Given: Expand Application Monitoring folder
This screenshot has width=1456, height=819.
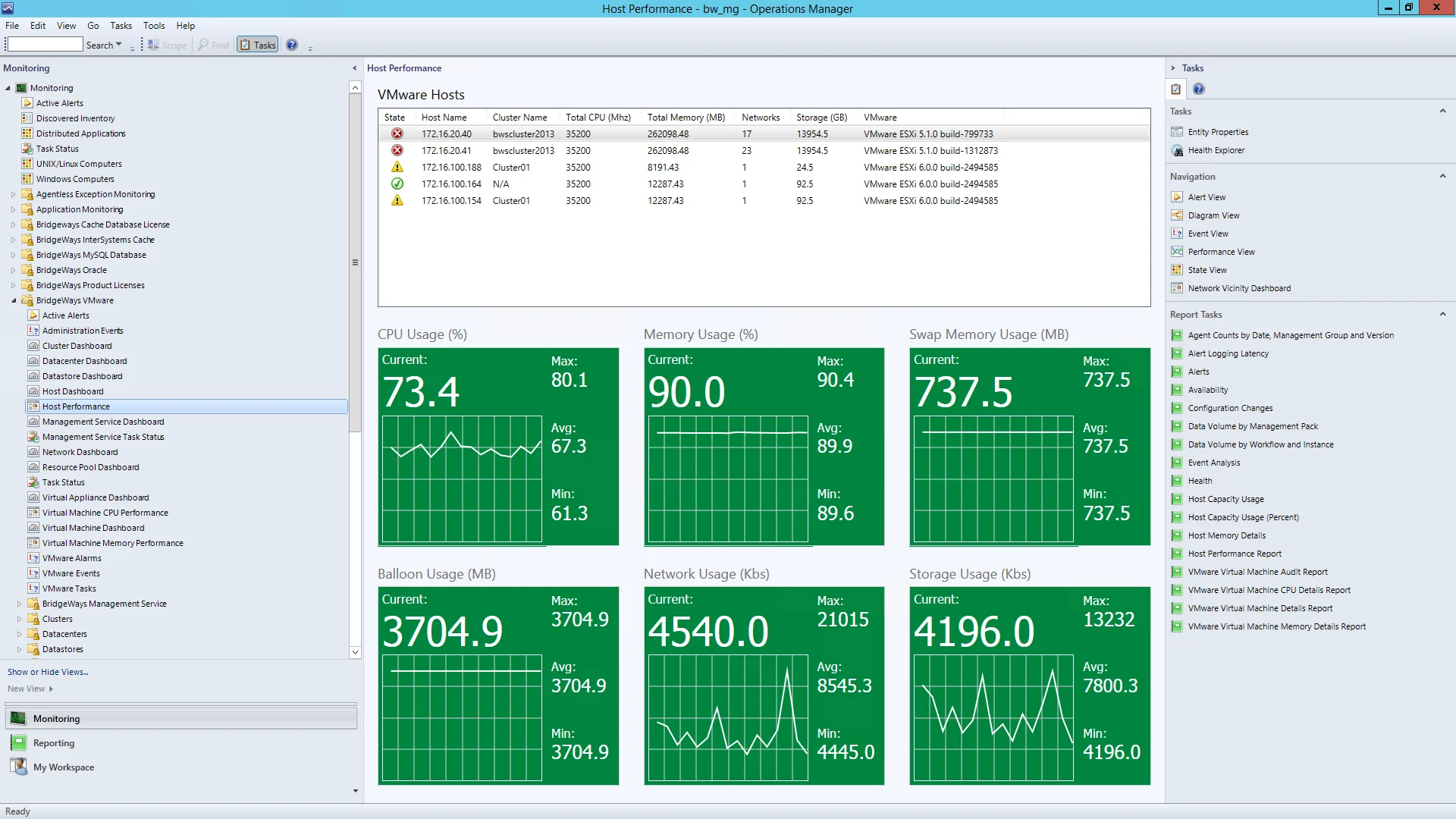Looking at the screenshot, I should pos(13,209).
